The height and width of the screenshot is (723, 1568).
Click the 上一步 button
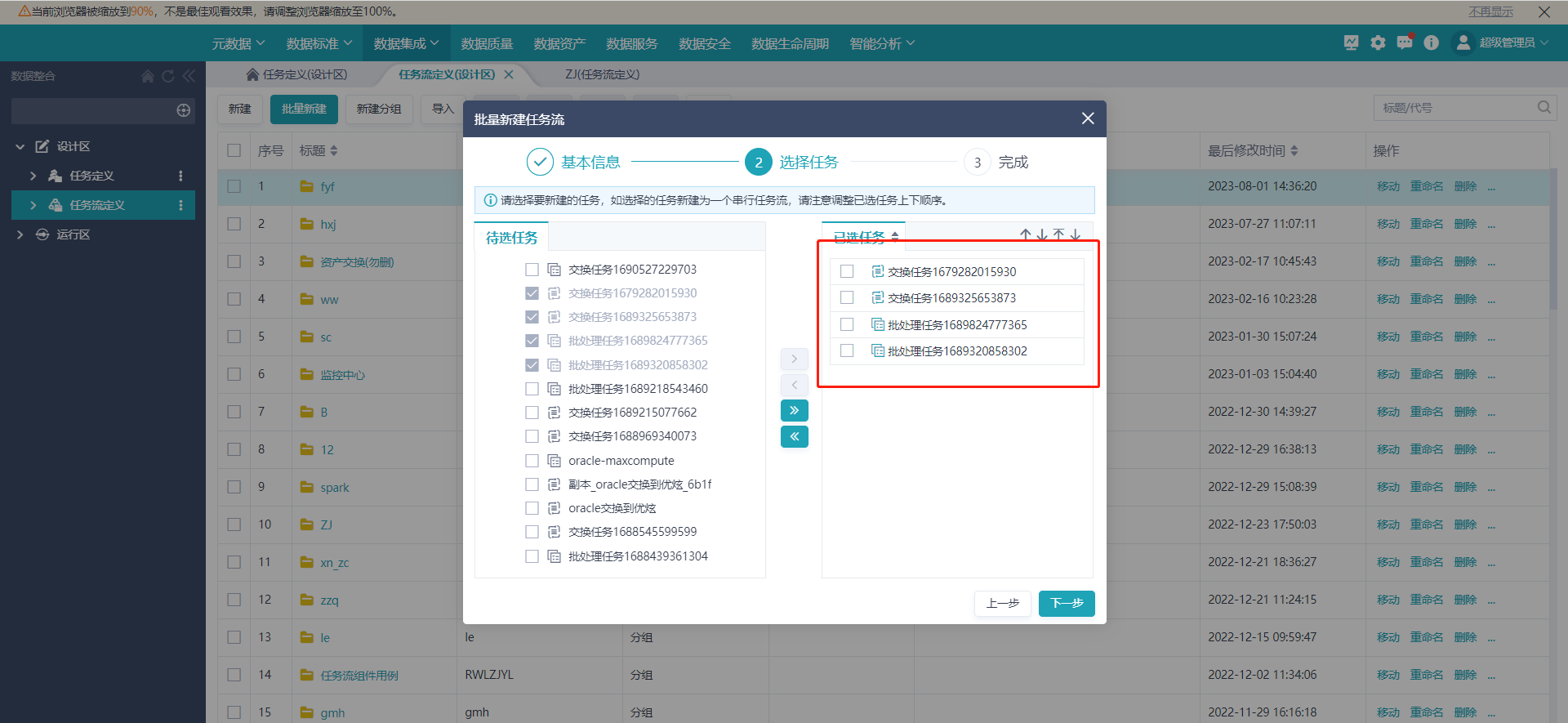pos(1002,603)
